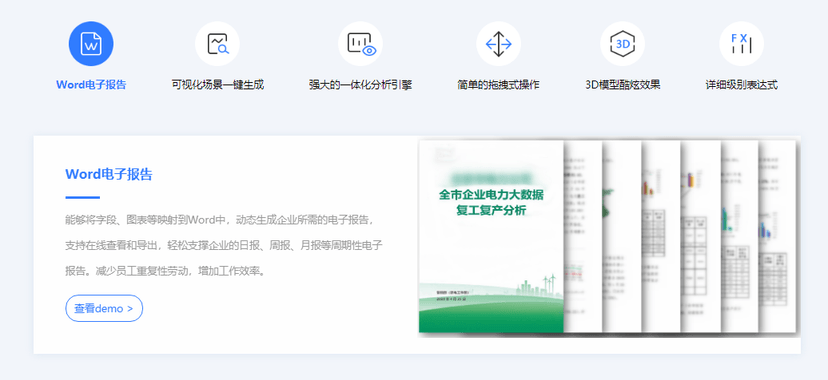Click the paragraph line starting 能够将字段
This screenshot has width=828, height=380.
click(221, 220)
